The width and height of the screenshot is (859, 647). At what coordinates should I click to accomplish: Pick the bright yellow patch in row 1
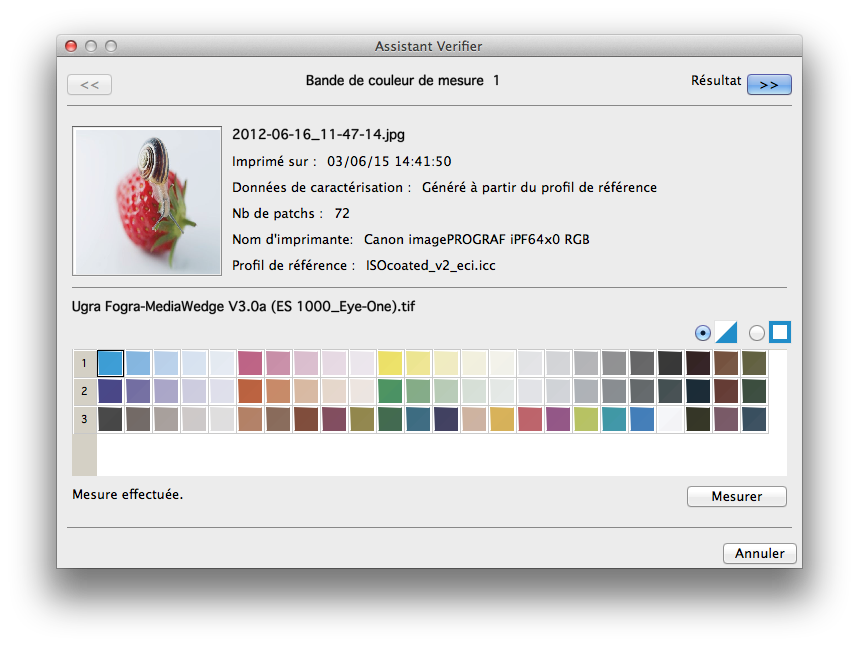(x=390, y=363)
